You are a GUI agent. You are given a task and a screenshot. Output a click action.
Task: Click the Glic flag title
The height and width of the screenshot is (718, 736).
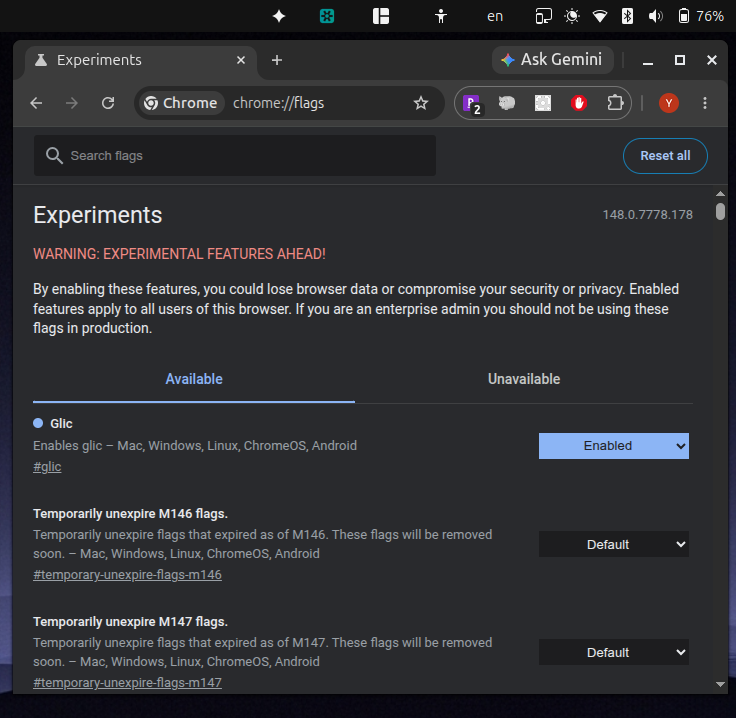point(61,424)
